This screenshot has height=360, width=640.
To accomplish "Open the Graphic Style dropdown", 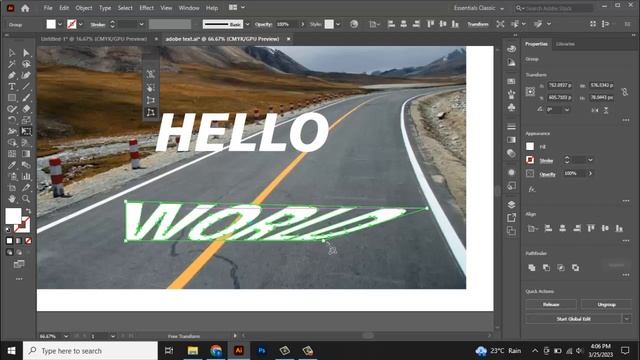I will click(338, 24).
